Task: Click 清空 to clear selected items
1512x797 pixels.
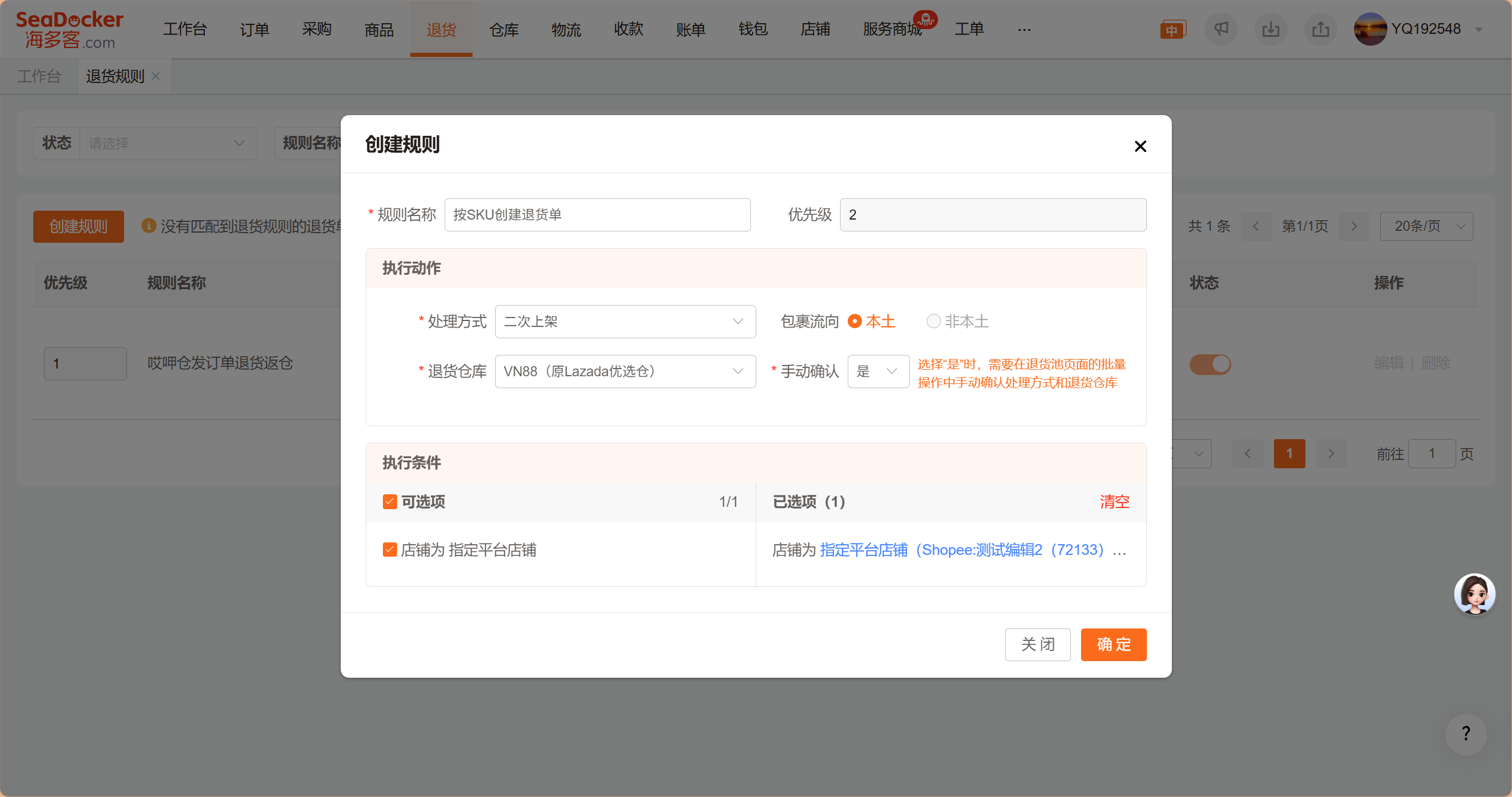Action: coord(1114,501)
